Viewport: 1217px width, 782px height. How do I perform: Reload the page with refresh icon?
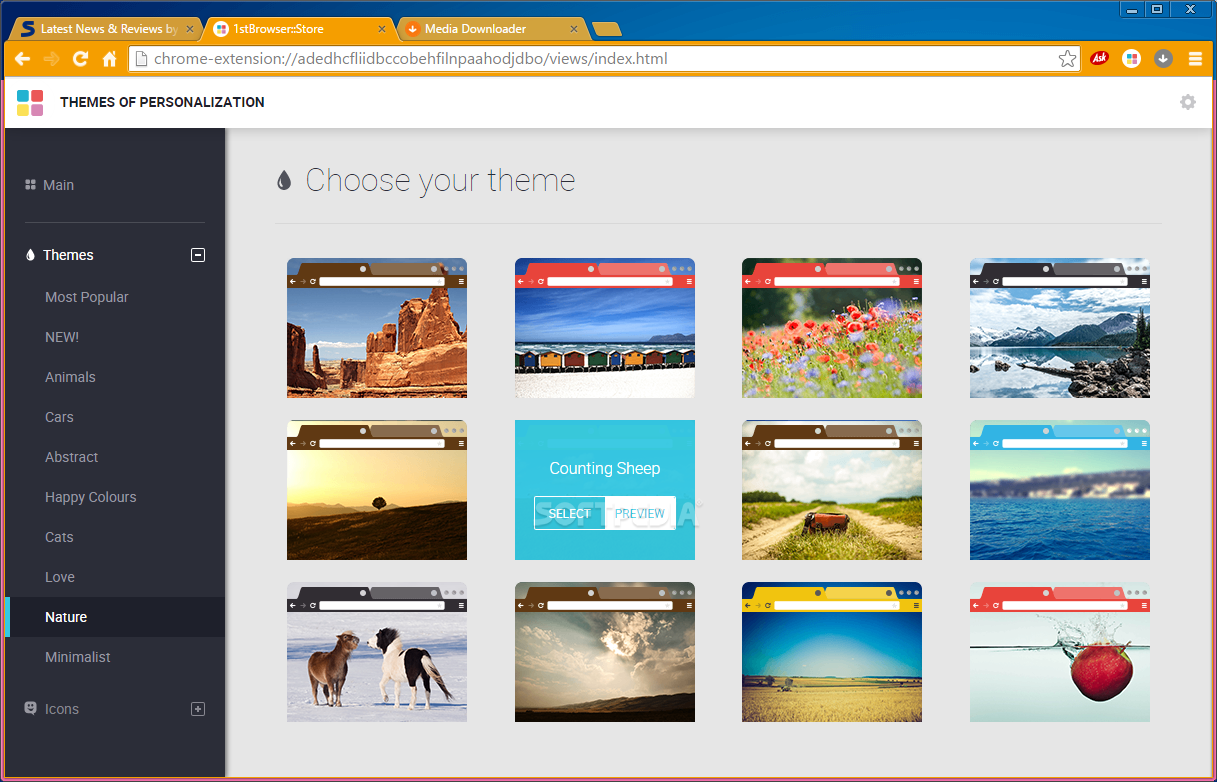(81, 59)
